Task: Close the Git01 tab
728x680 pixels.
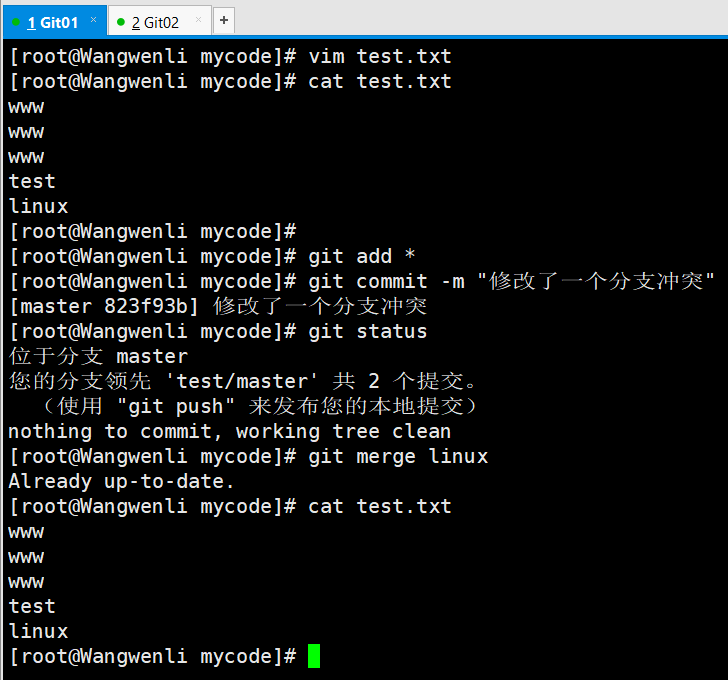Action: click(x=93, y=19)
